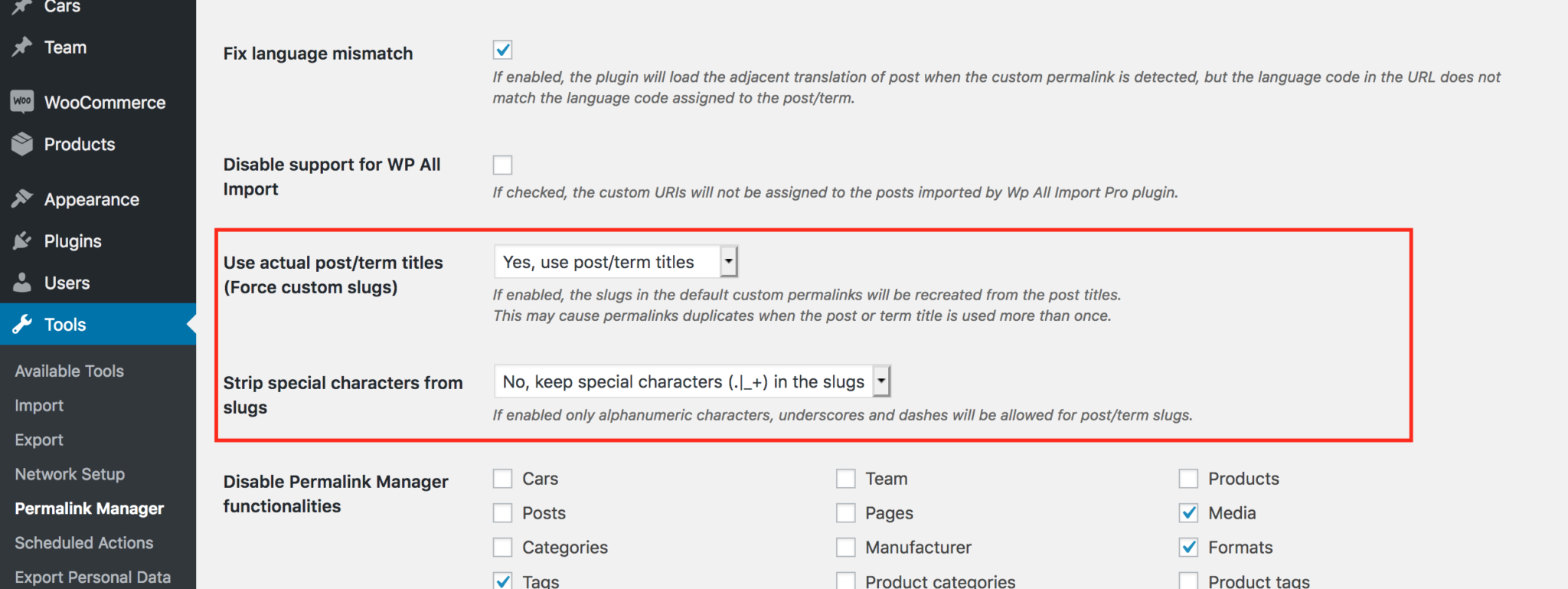Check the Product tags checkbox

pyautogui.click(x=1188, y=581)
